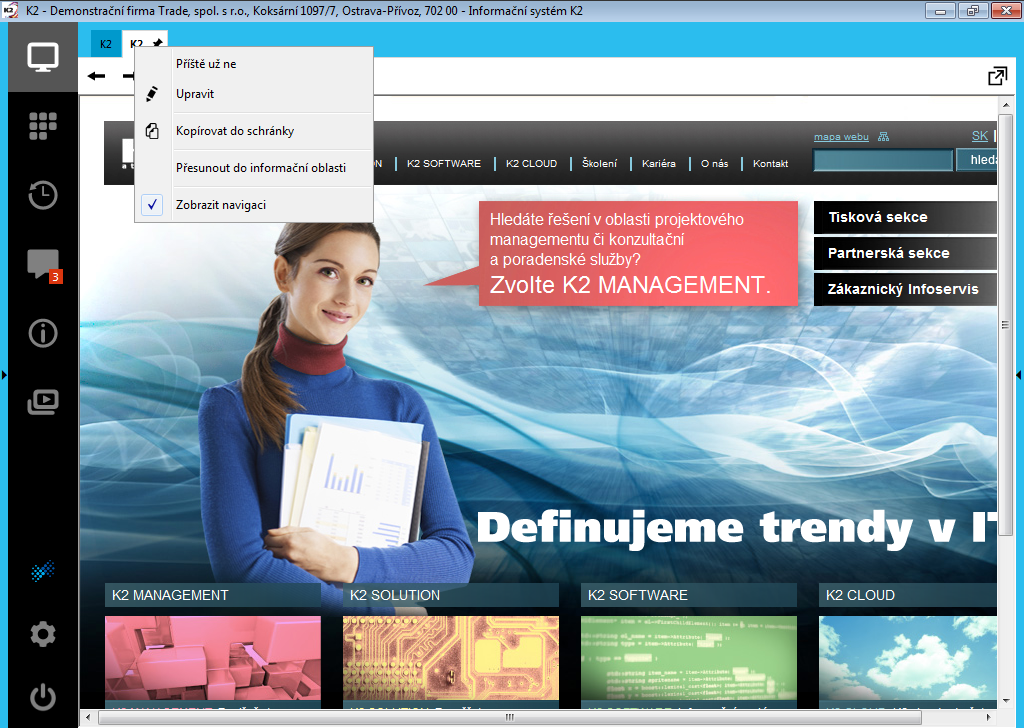Click the vertical scrollbar thumb
This screenshot has width=1024, height=728.
point(1006,324)
